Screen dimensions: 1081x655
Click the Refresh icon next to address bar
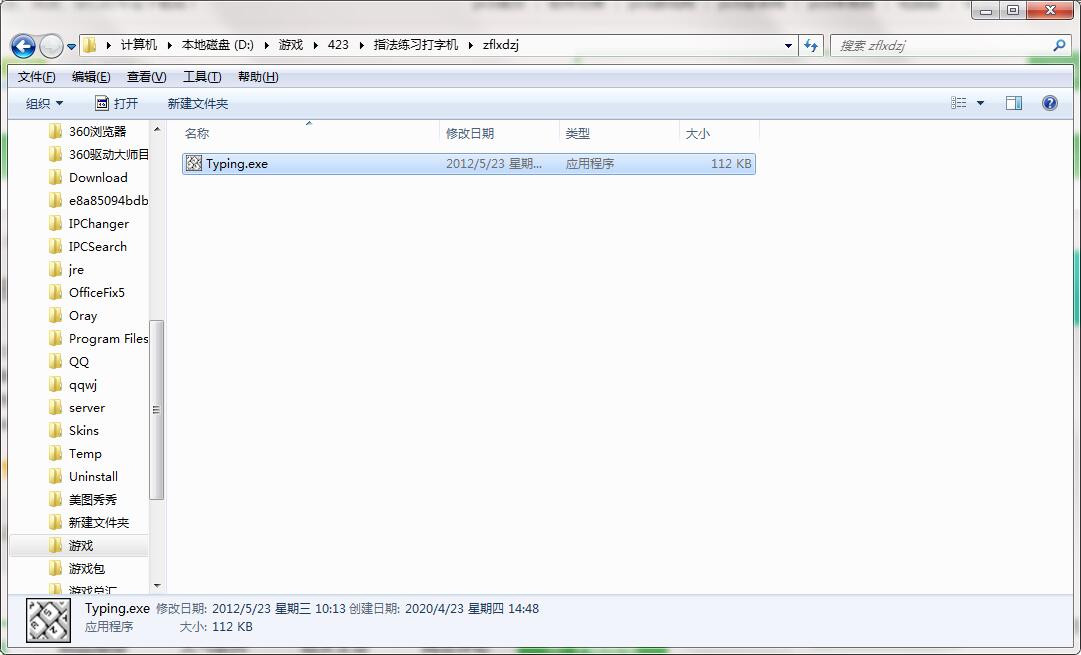[811, 45]
